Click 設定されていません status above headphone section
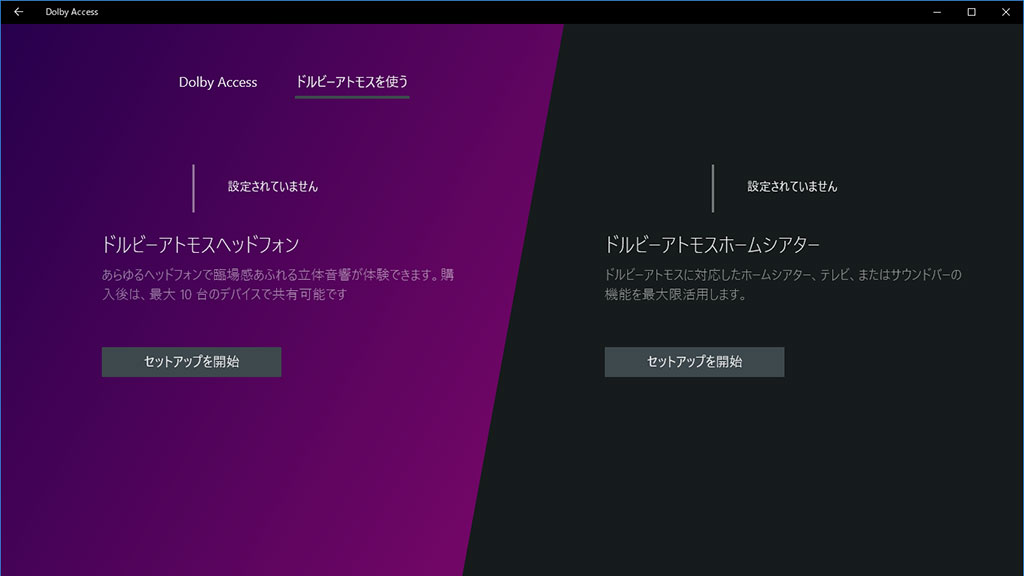1024x576 pixels. click(273, 187)
